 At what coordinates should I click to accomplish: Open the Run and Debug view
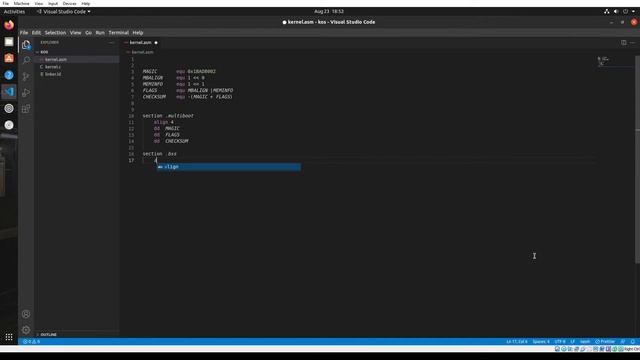[x=26, y=93]
